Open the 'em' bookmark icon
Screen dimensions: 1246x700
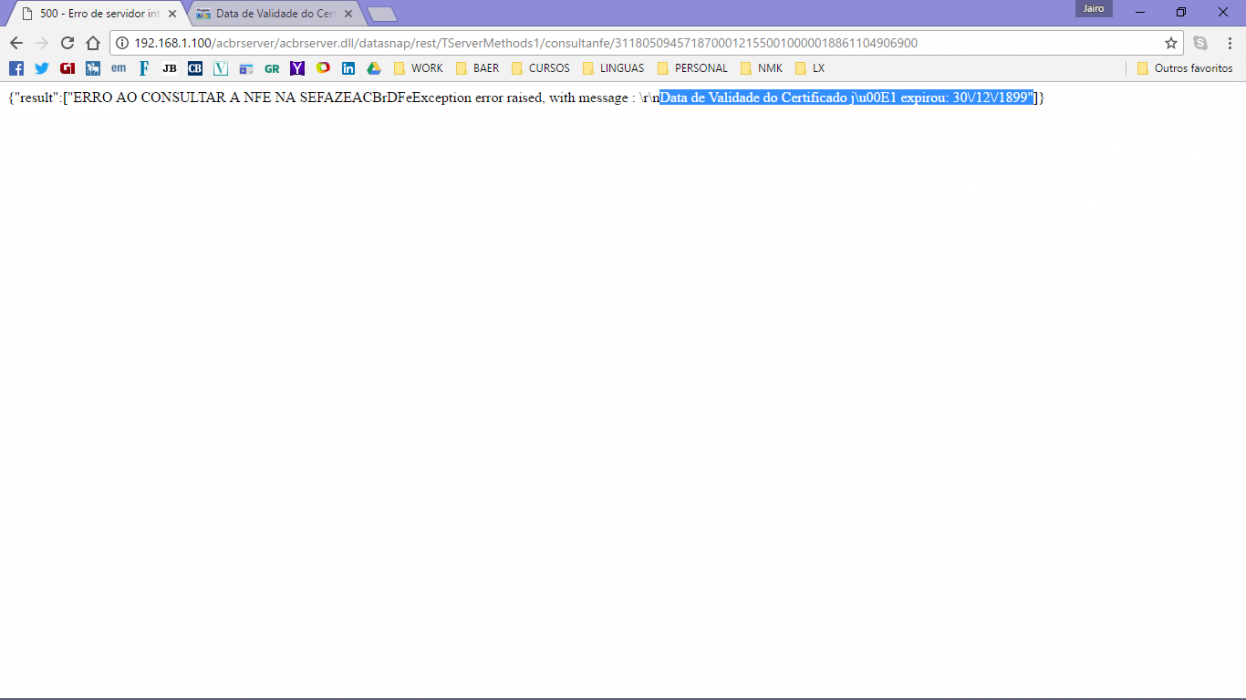(x=118, y=68)
